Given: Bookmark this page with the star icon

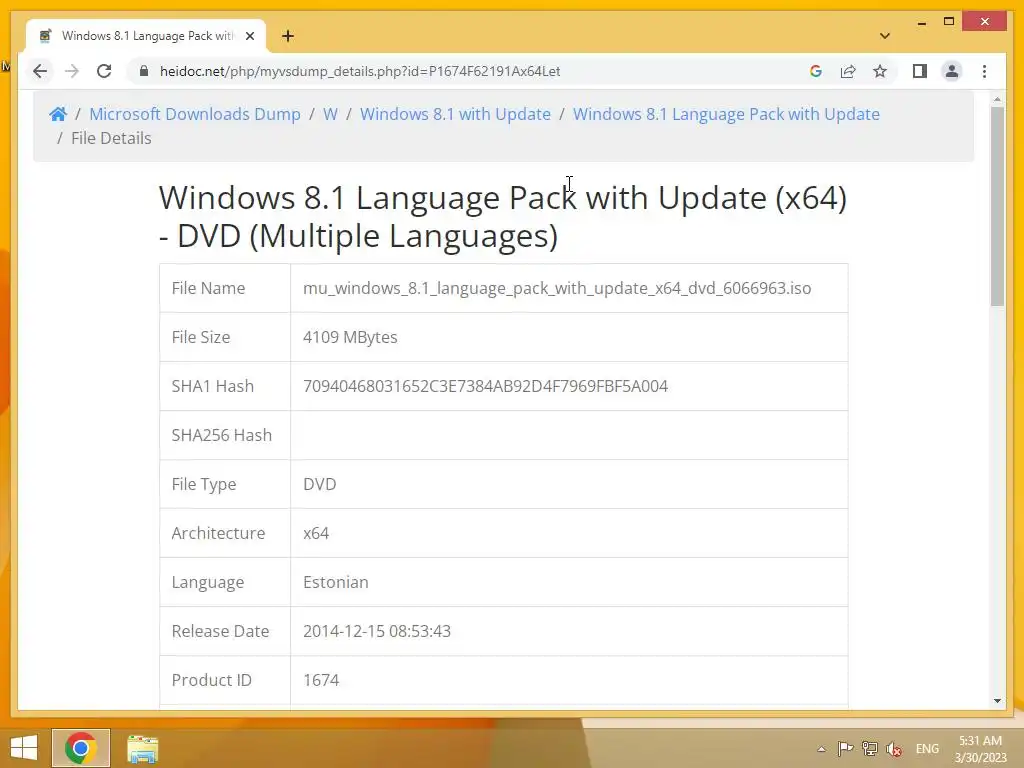Looking at the screenshot, I should pos(880,71).
